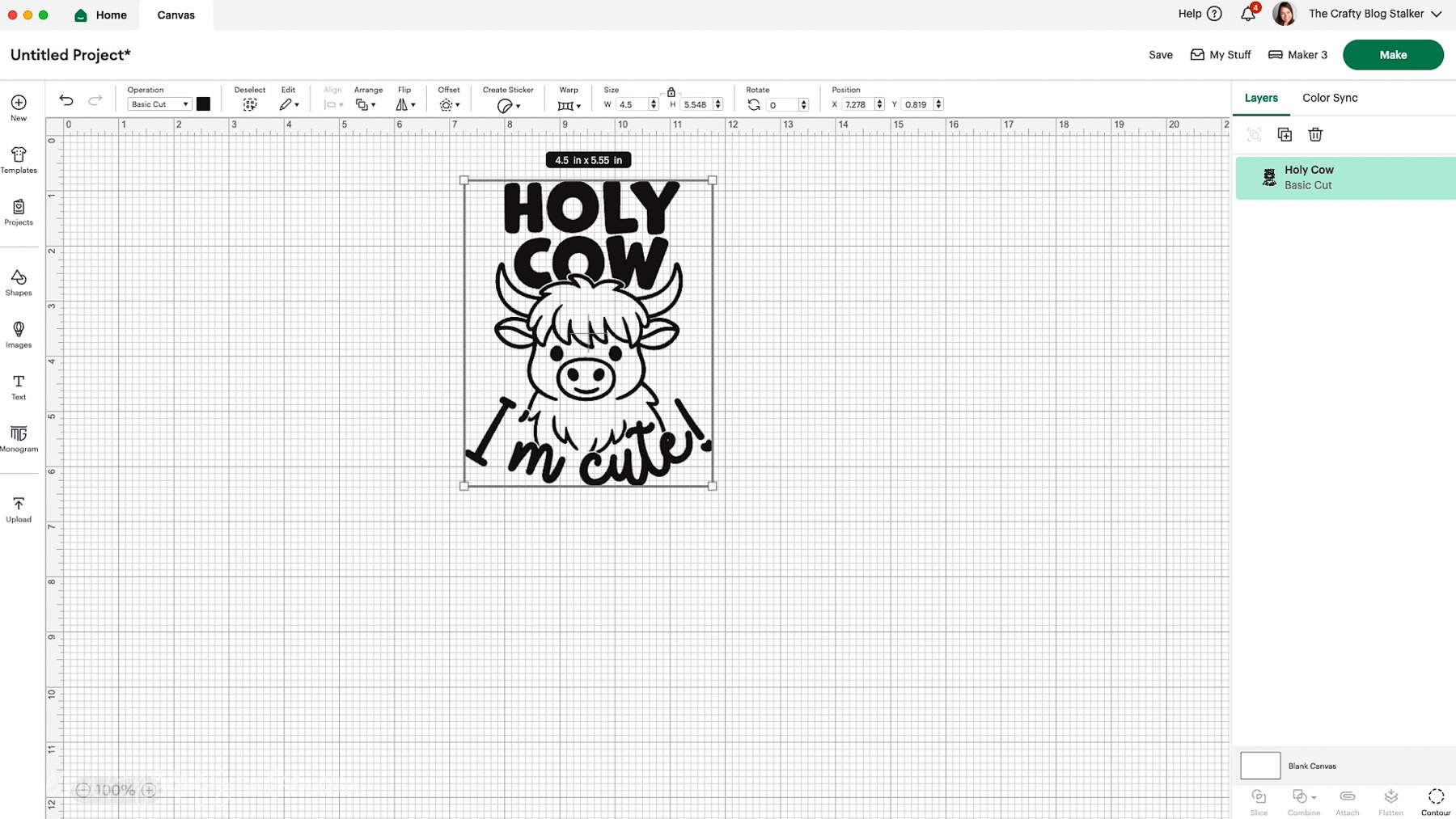Open the Images library
Image resolution: width=1456 pixels, height=819 pixels.
click(x=19, y=335)
